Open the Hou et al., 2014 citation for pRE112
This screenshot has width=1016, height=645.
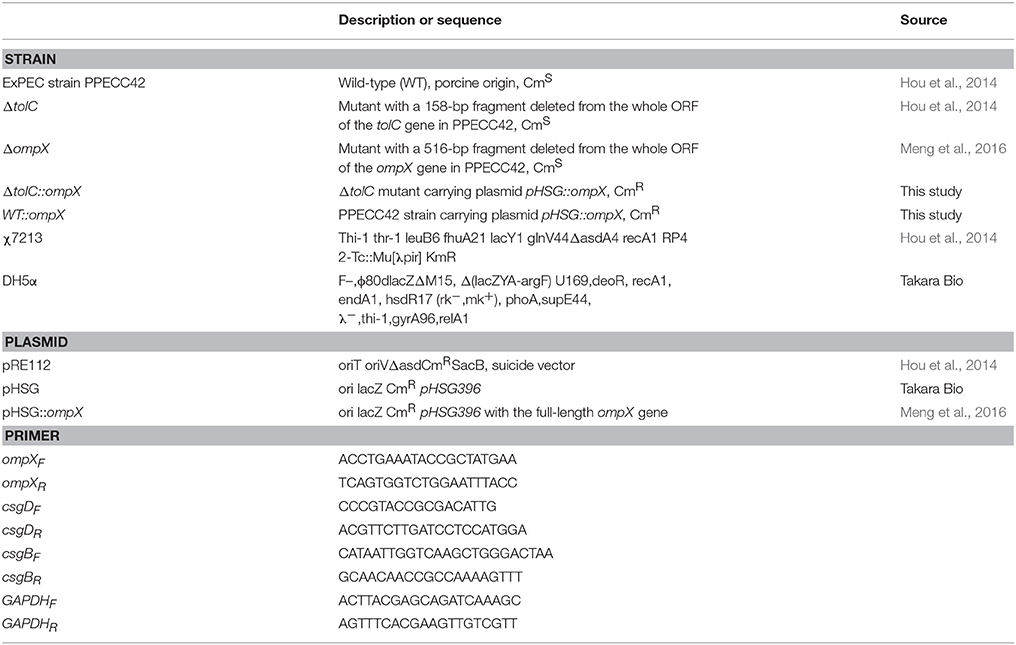tap(948, 366)
